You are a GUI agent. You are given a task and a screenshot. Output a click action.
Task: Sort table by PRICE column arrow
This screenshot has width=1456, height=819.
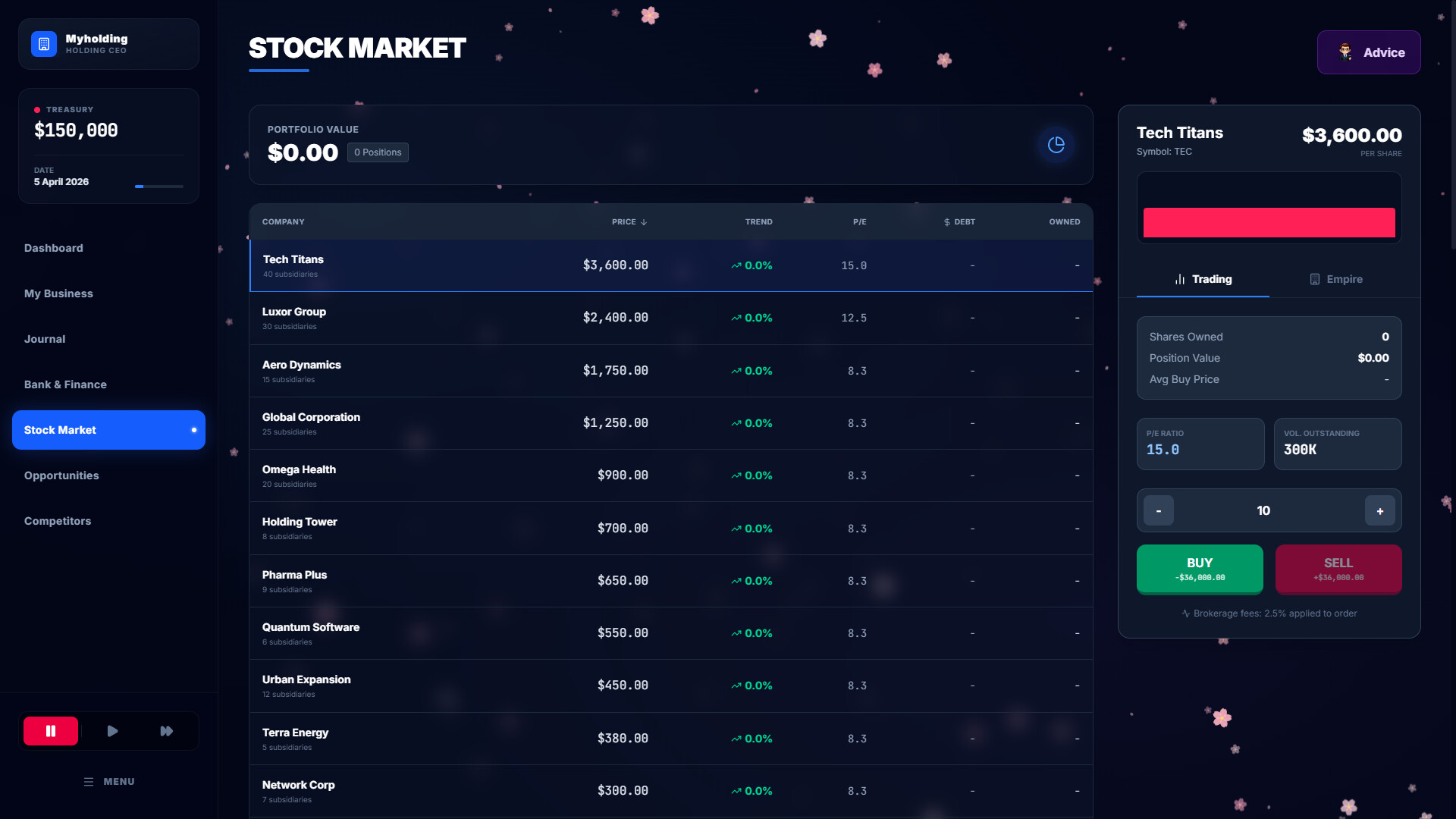click(x=643, y=222)
